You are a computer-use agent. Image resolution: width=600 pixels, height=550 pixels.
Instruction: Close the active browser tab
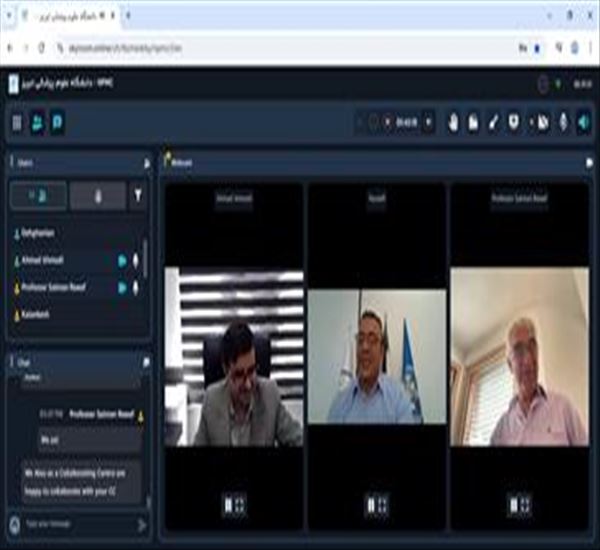pyautogui.click(x=113, y=15)
